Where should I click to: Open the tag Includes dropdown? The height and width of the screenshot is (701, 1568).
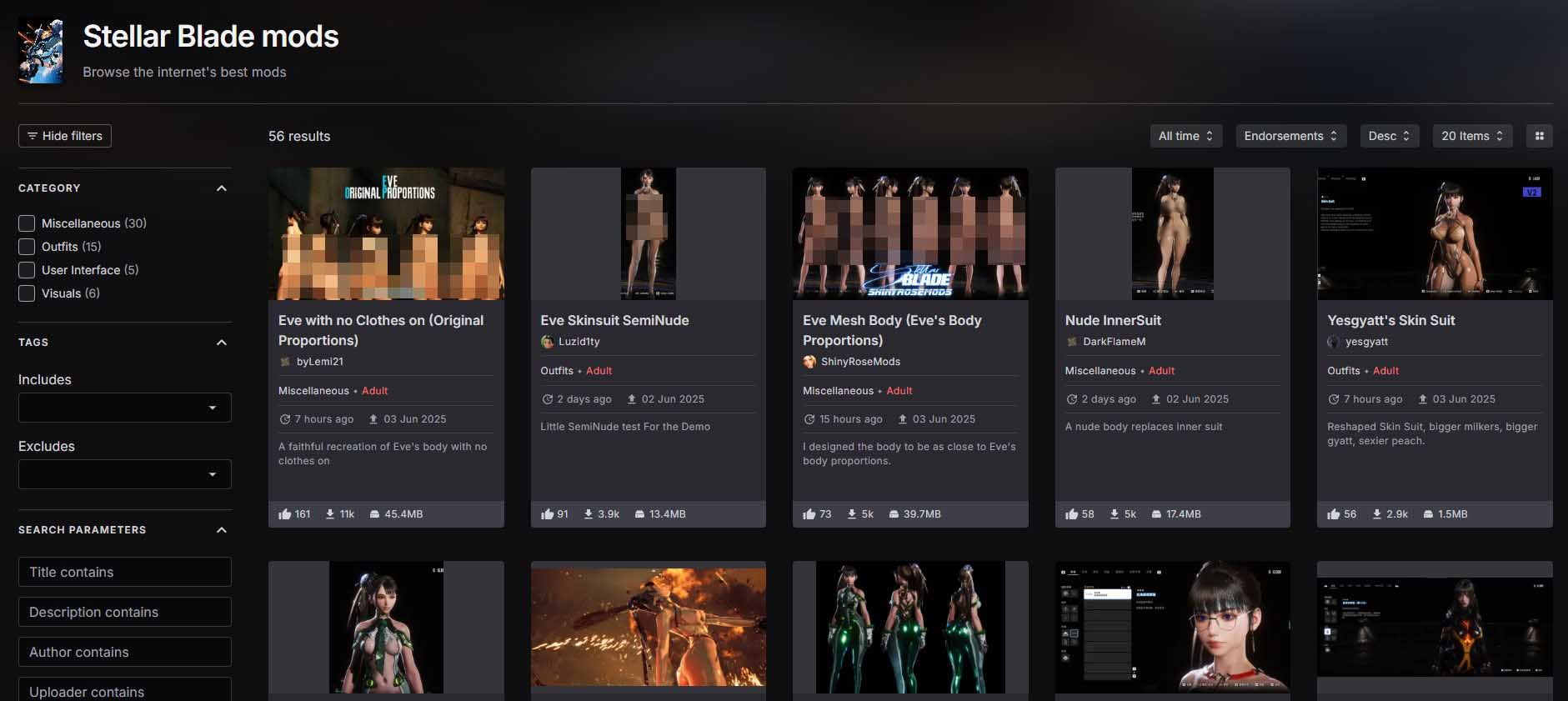pos(125,408)
